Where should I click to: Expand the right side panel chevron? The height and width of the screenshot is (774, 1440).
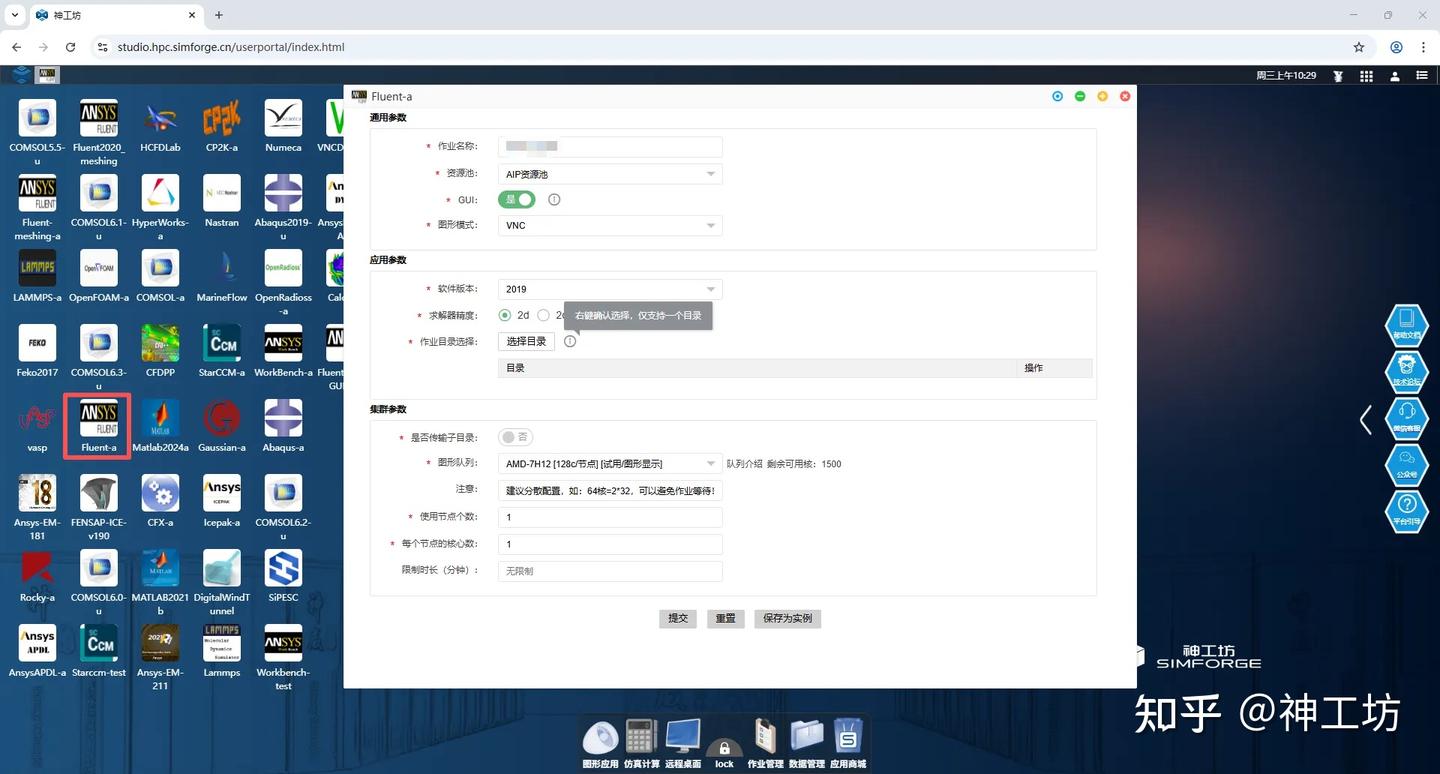tap(1365, 419)
